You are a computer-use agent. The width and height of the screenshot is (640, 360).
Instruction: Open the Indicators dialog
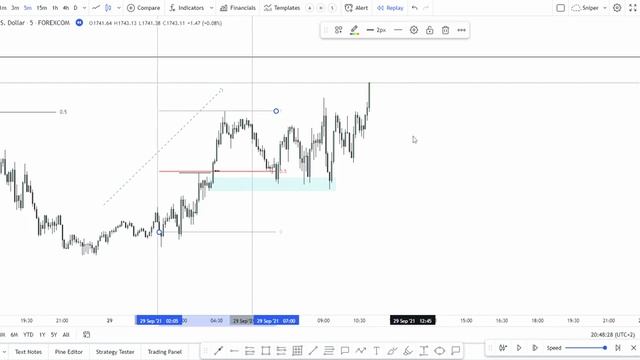(187, 8)
